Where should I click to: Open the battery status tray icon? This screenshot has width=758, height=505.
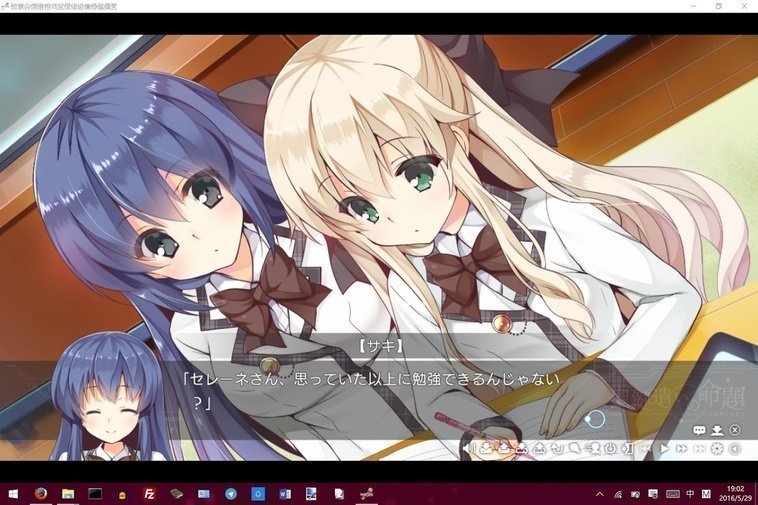[635, 494]
